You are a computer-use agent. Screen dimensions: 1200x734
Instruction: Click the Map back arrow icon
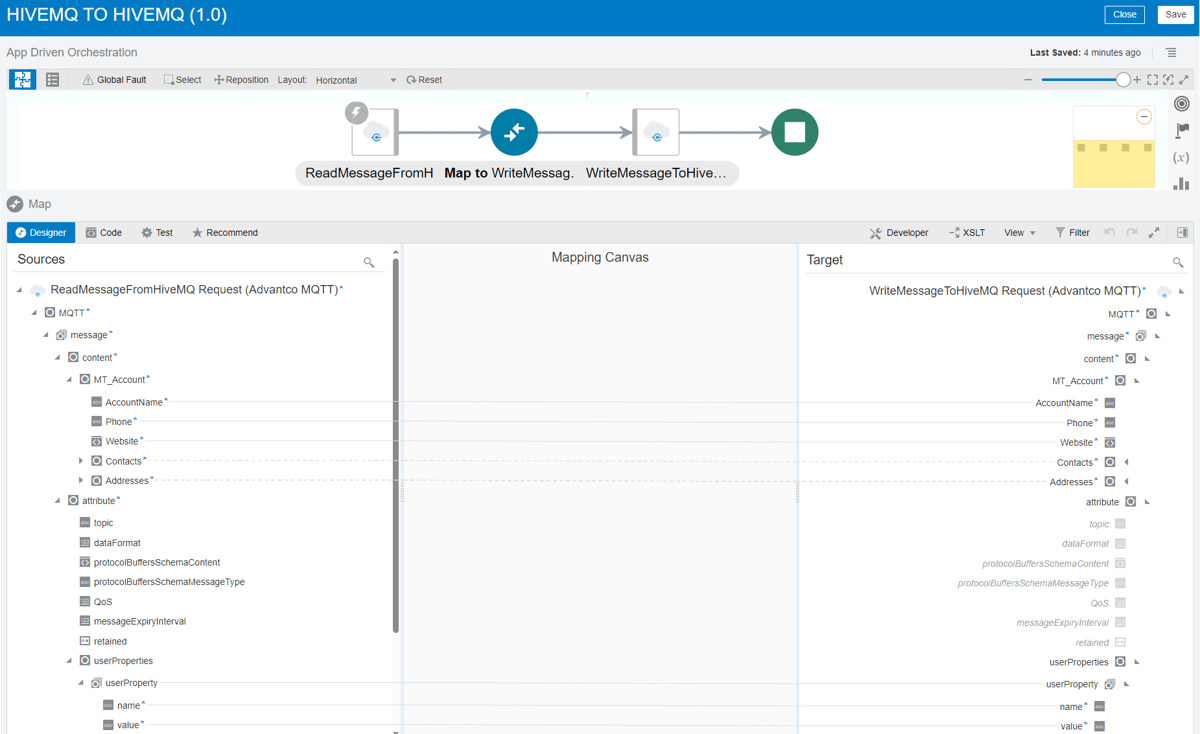tap(15, 204)
